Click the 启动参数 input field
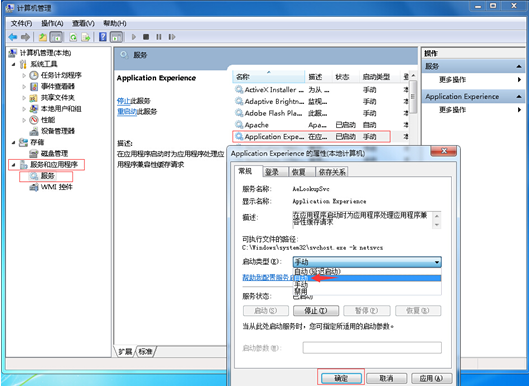The width and height of the screenshot is (529, 386). (372, 348)
